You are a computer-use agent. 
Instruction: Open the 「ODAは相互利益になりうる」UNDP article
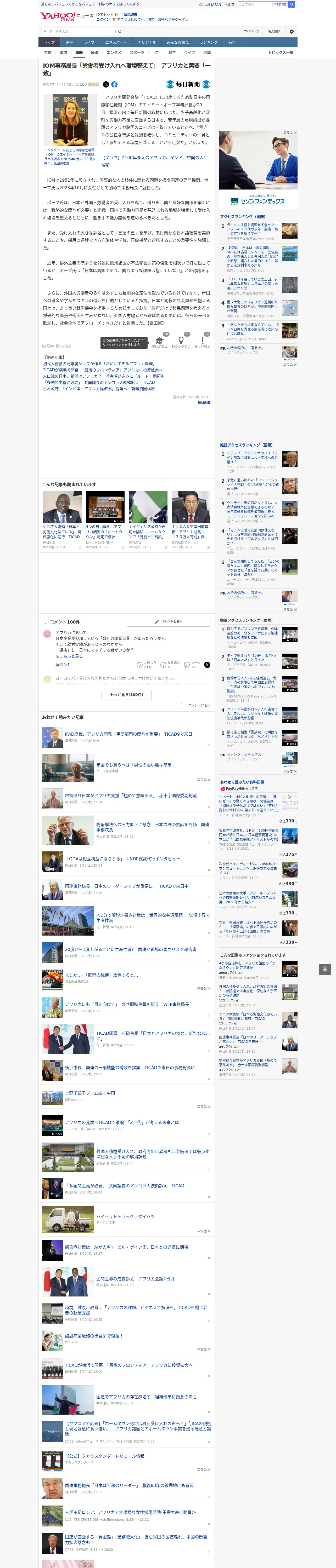(x=122, y=858)
